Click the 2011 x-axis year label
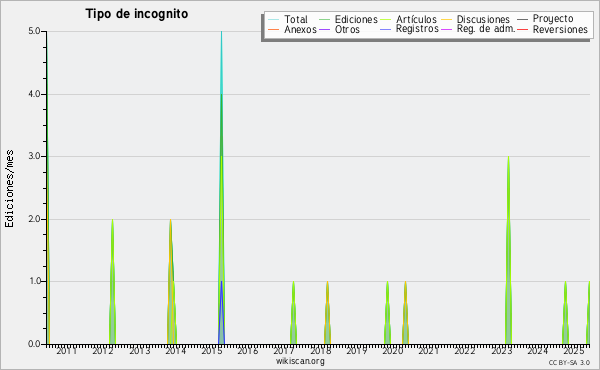This screenshot has height=370, width=600. (x=67, y=351)
